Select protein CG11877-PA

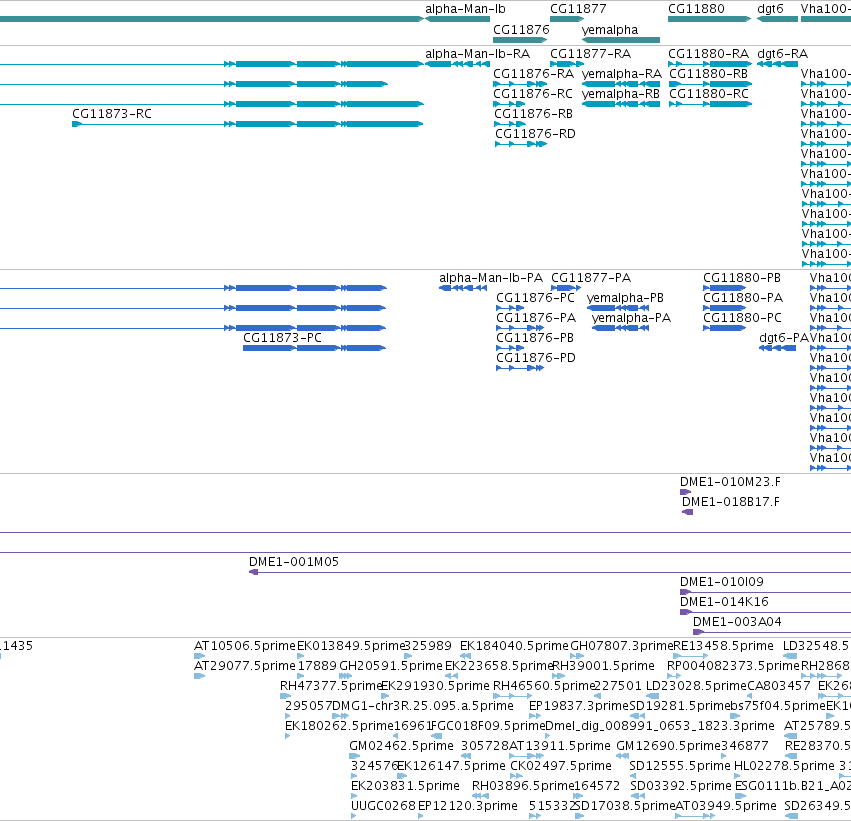coord(590,278)
